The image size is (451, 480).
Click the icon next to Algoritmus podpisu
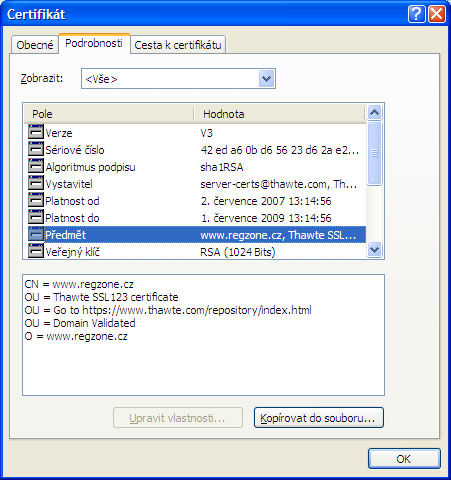click(x=36, y=166)
